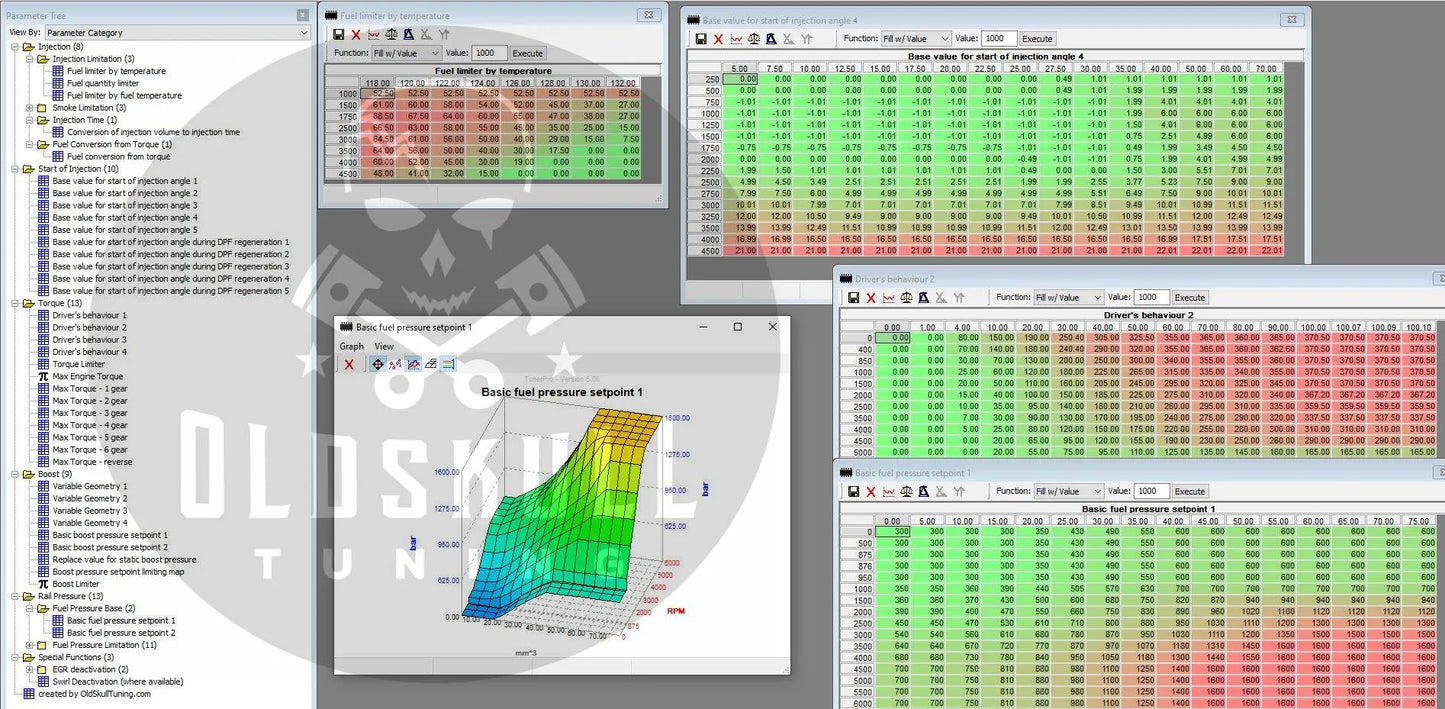
Task: Click balance scale compare icon in Fuel limiter toolbar
Action: (x=391, y=34)
